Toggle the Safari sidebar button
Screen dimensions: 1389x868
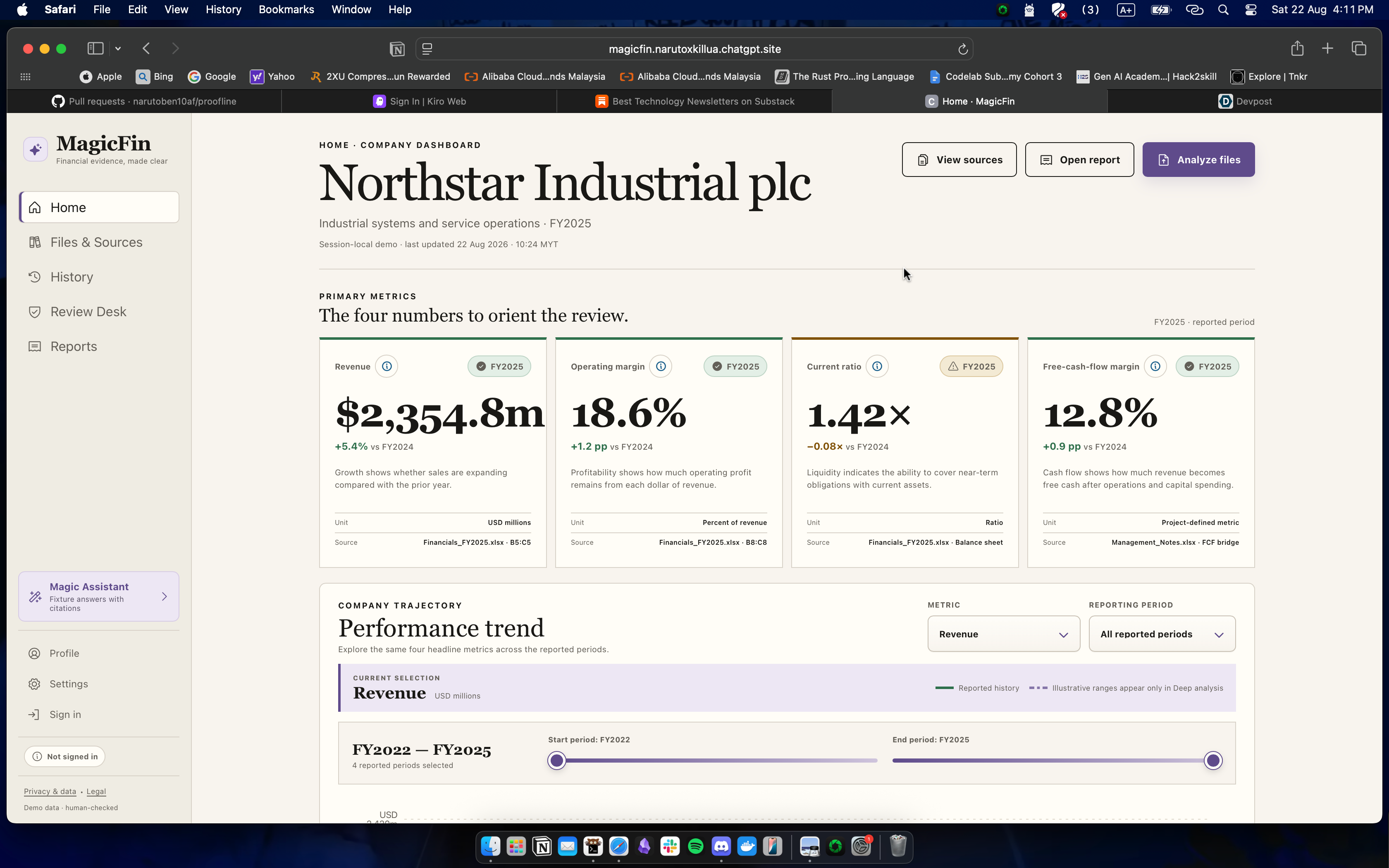95,49
